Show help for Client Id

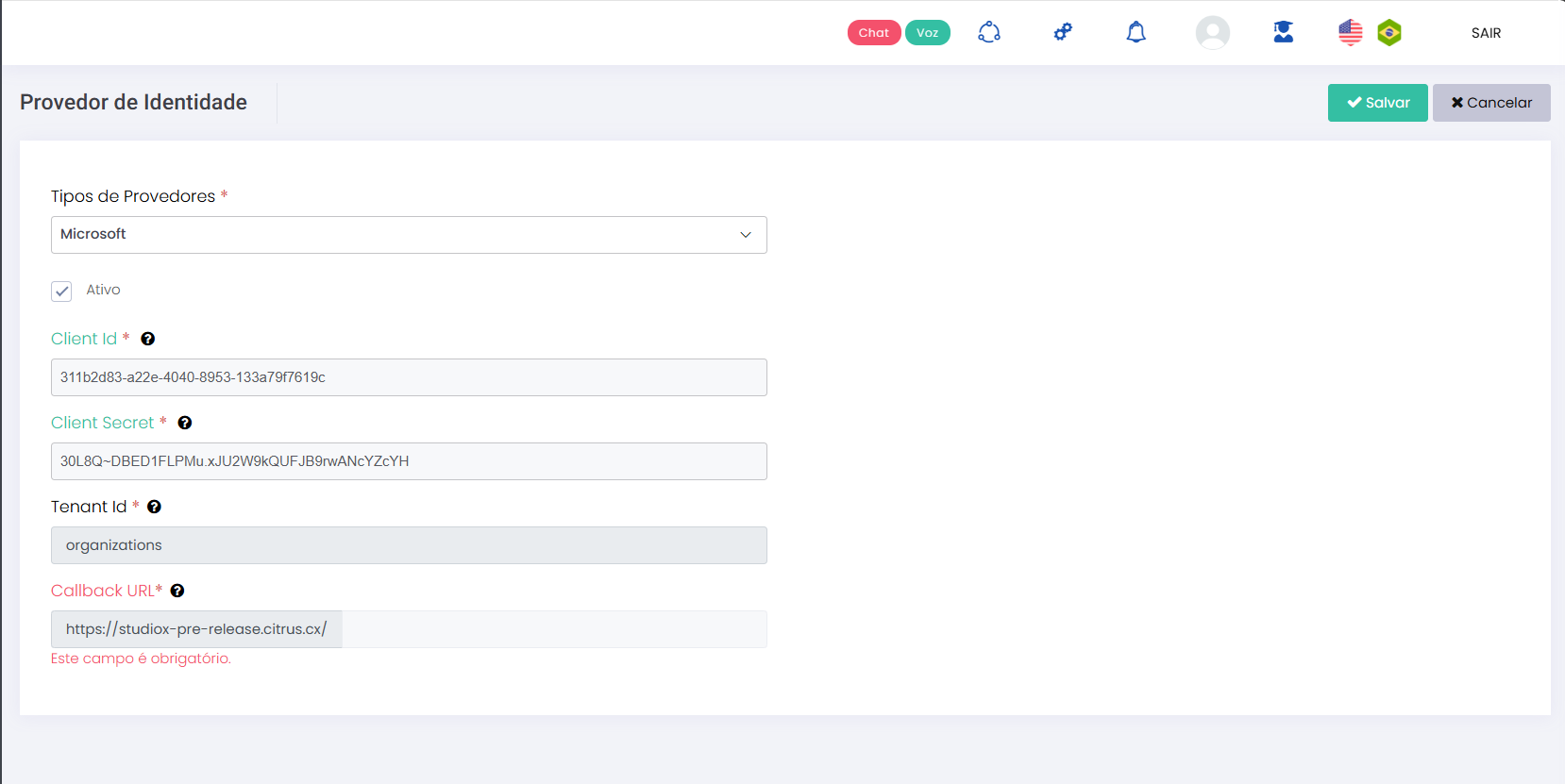(x=148, y=339)
